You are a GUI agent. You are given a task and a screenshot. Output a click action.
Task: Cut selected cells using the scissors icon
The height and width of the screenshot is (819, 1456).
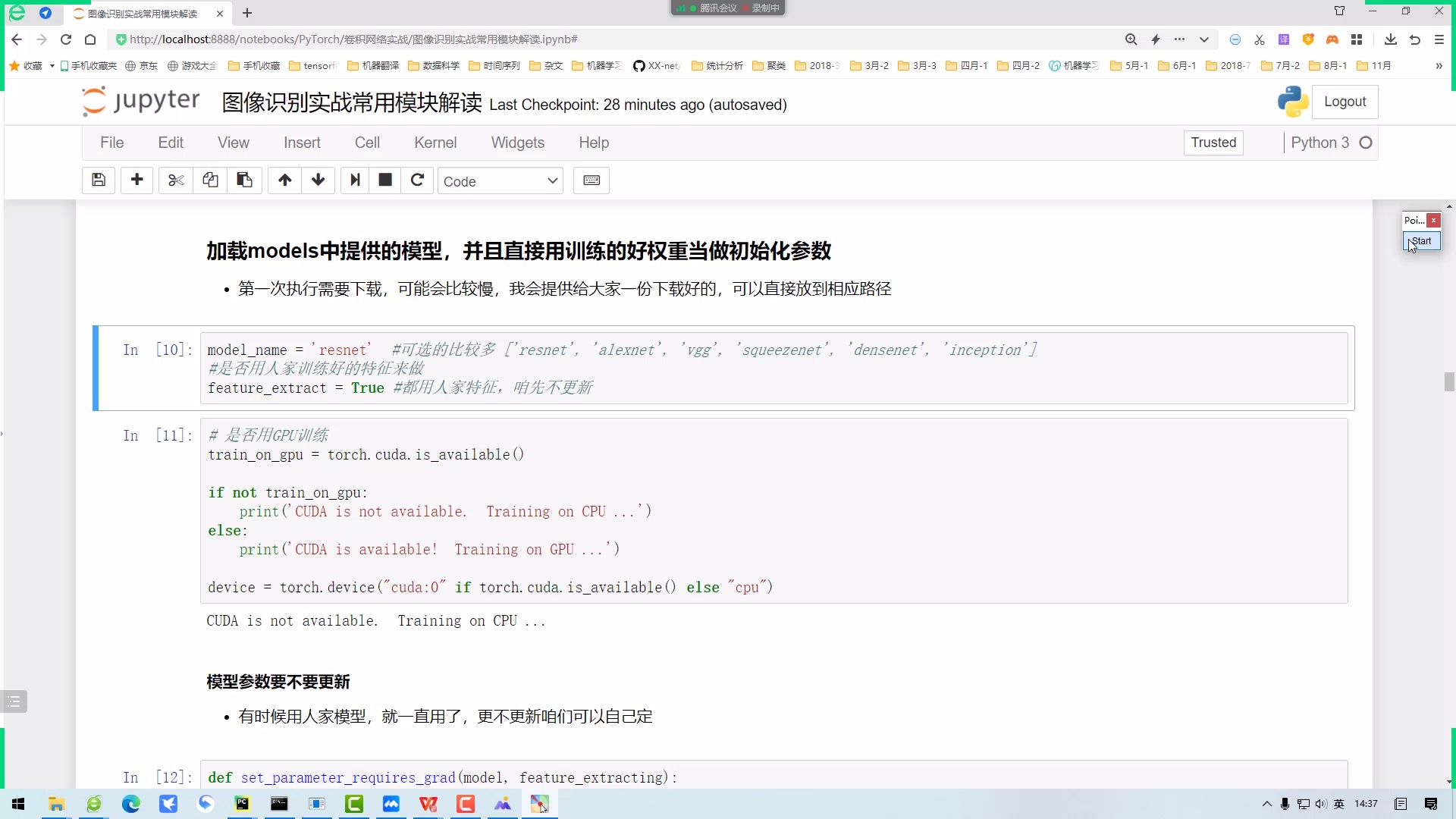pos(175,180)
